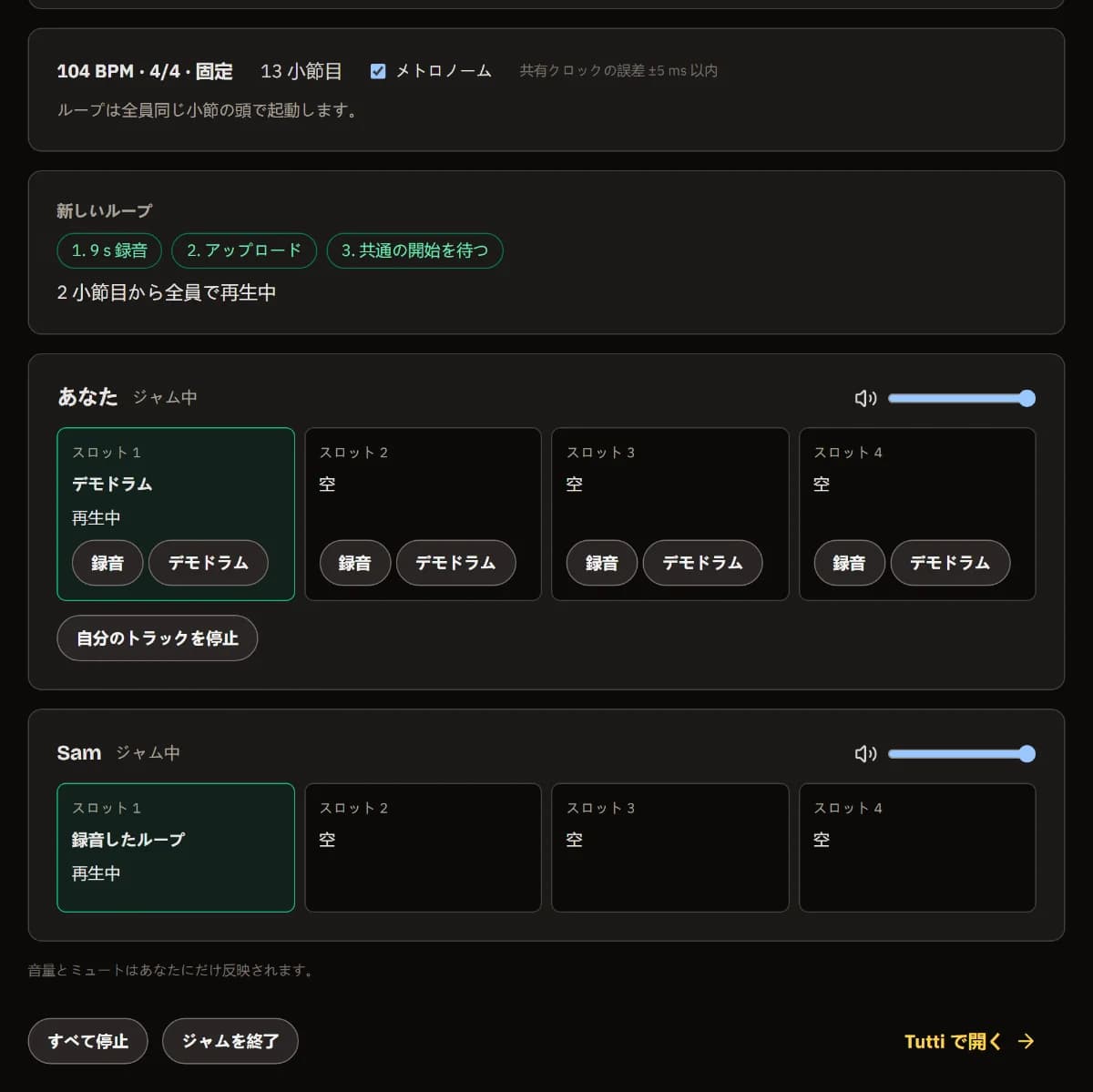Viewport: 1093px width, 1092px height.
Task: Click ループは全員同じ小節の頭で起動します text
Action: point(209,110)
